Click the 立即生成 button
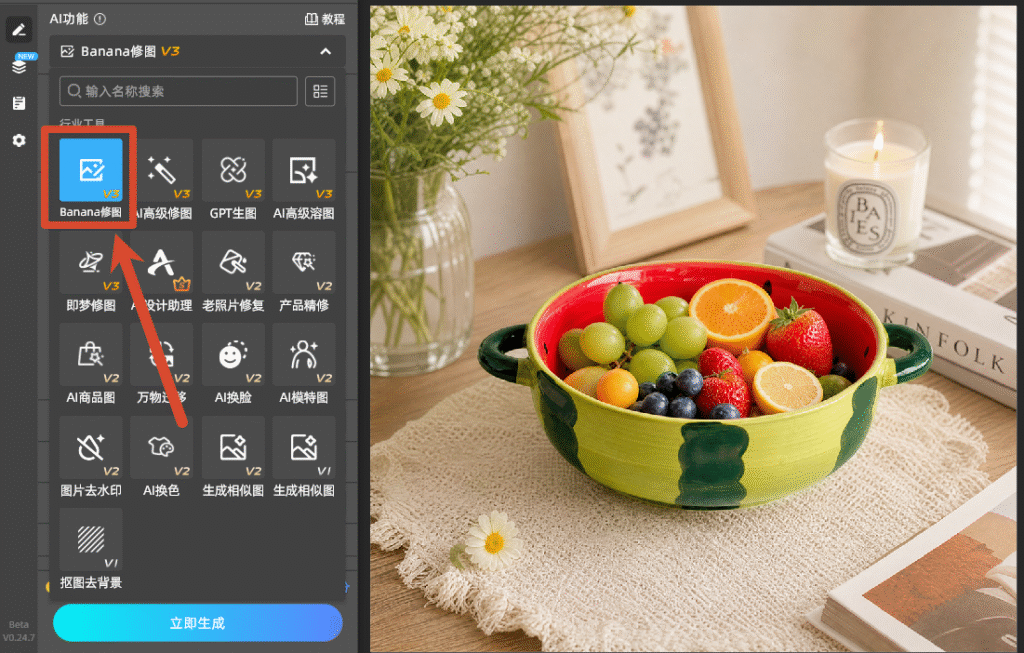The height and width of the screenshot is (653, 1024). pyautogui.click(x=197, y=623)
